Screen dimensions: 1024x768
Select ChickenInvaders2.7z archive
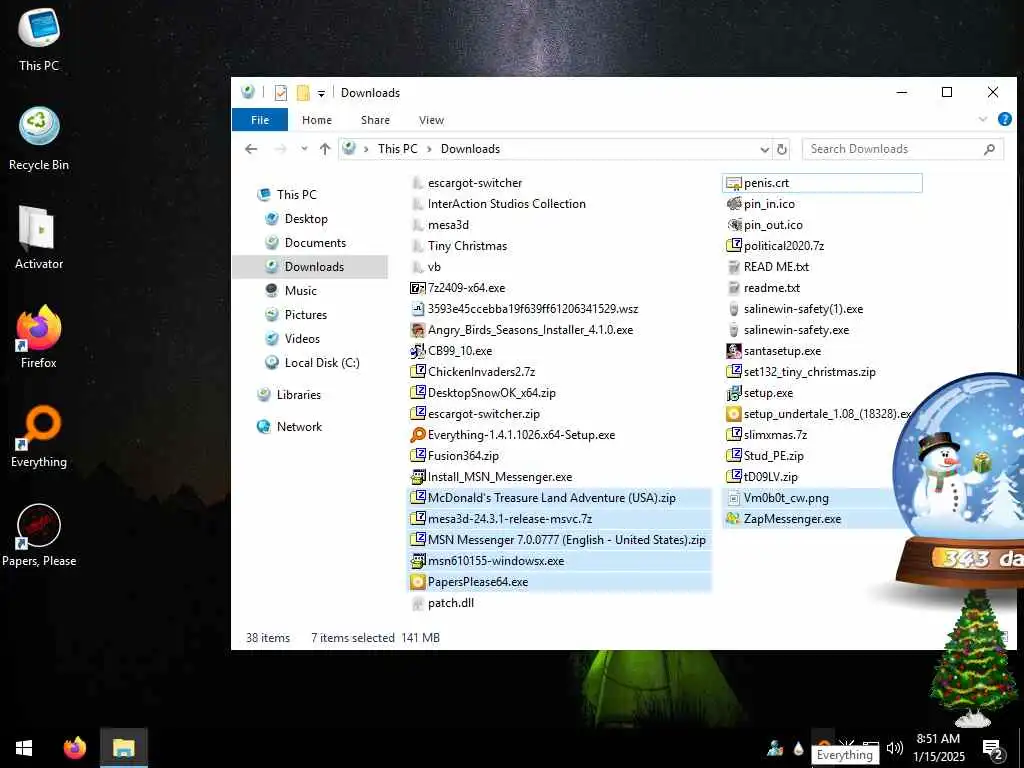481,372
